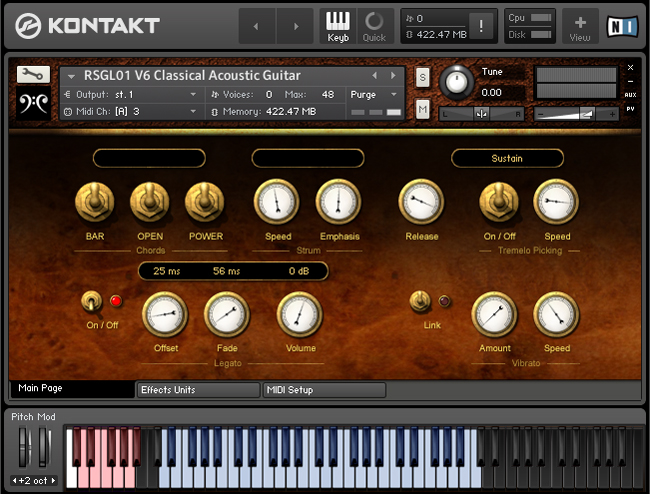This screenshot has width=650, height=494.
Task: Show the AUX sends panel
Action: coord(630,95)
